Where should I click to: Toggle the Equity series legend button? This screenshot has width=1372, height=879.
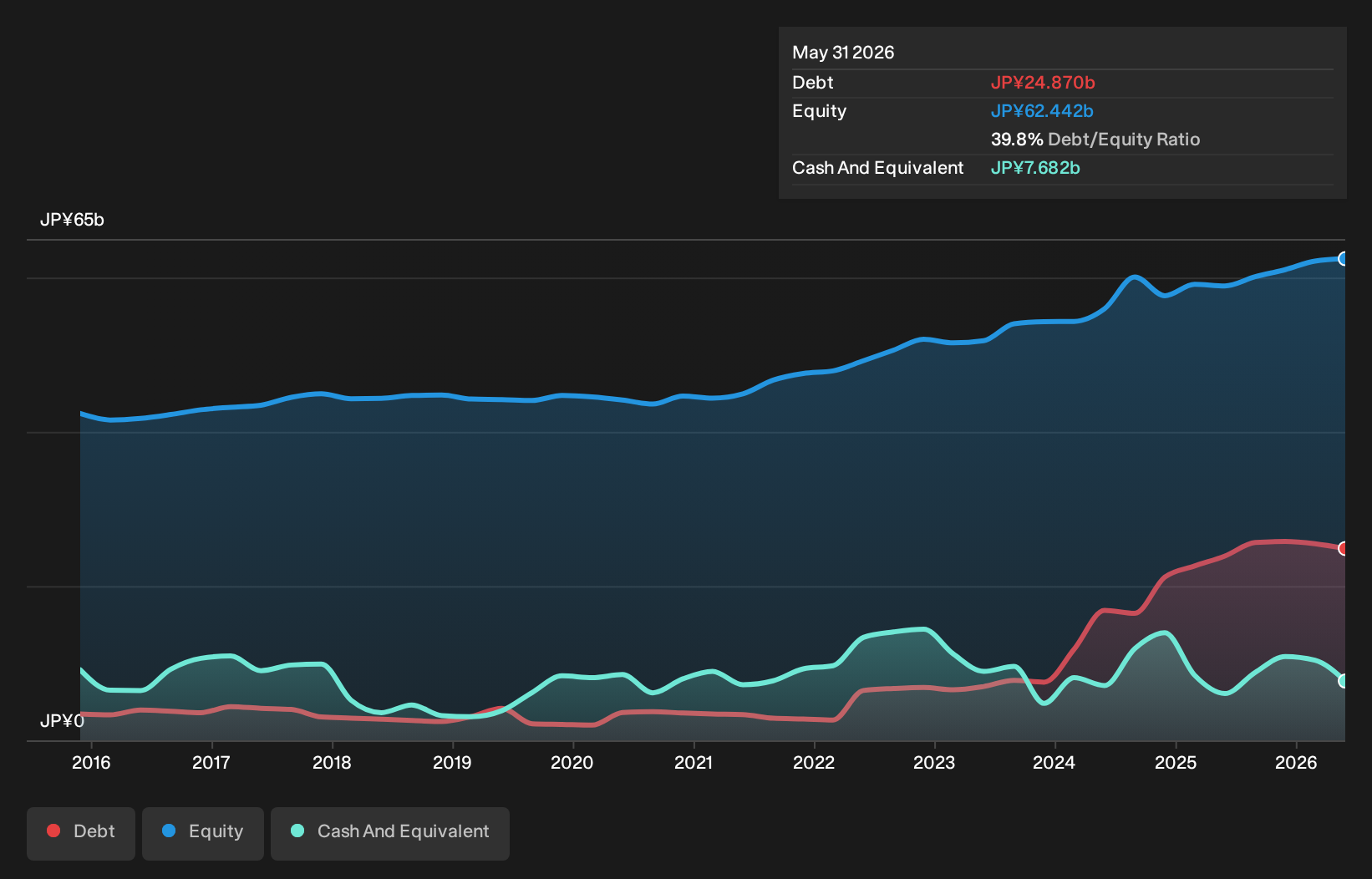[203, 833]
